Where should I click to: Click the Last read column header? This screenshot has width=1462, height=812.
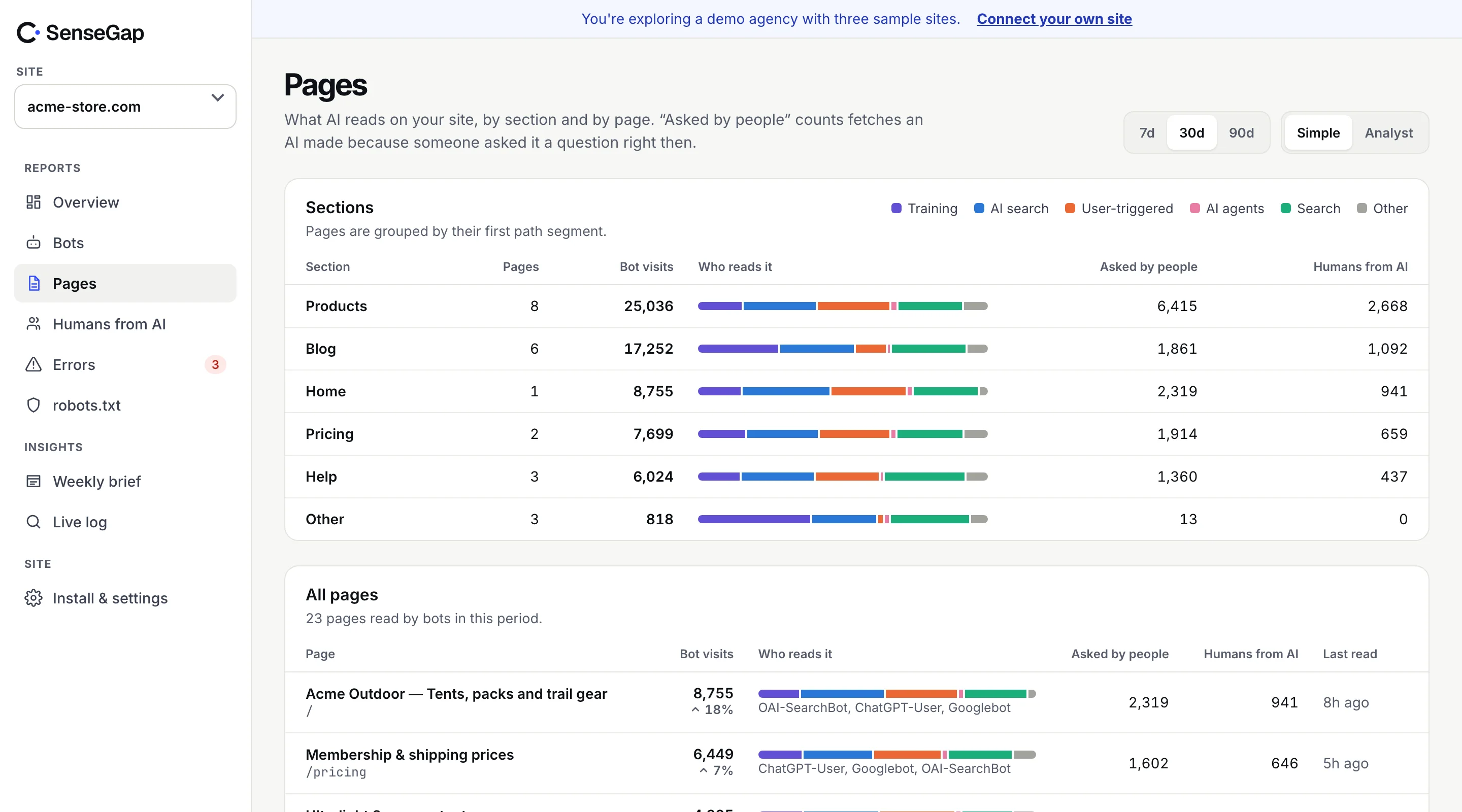pyautogui.click(x=1350, y=654)
